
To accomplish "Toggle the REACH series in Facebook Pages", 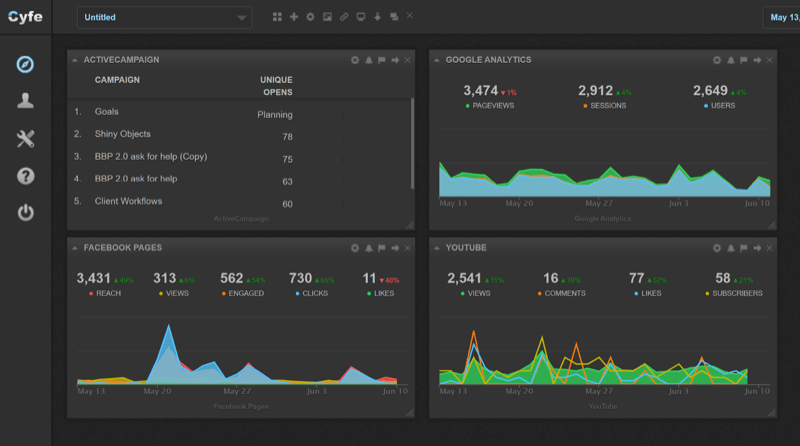I will coord(105,293).
